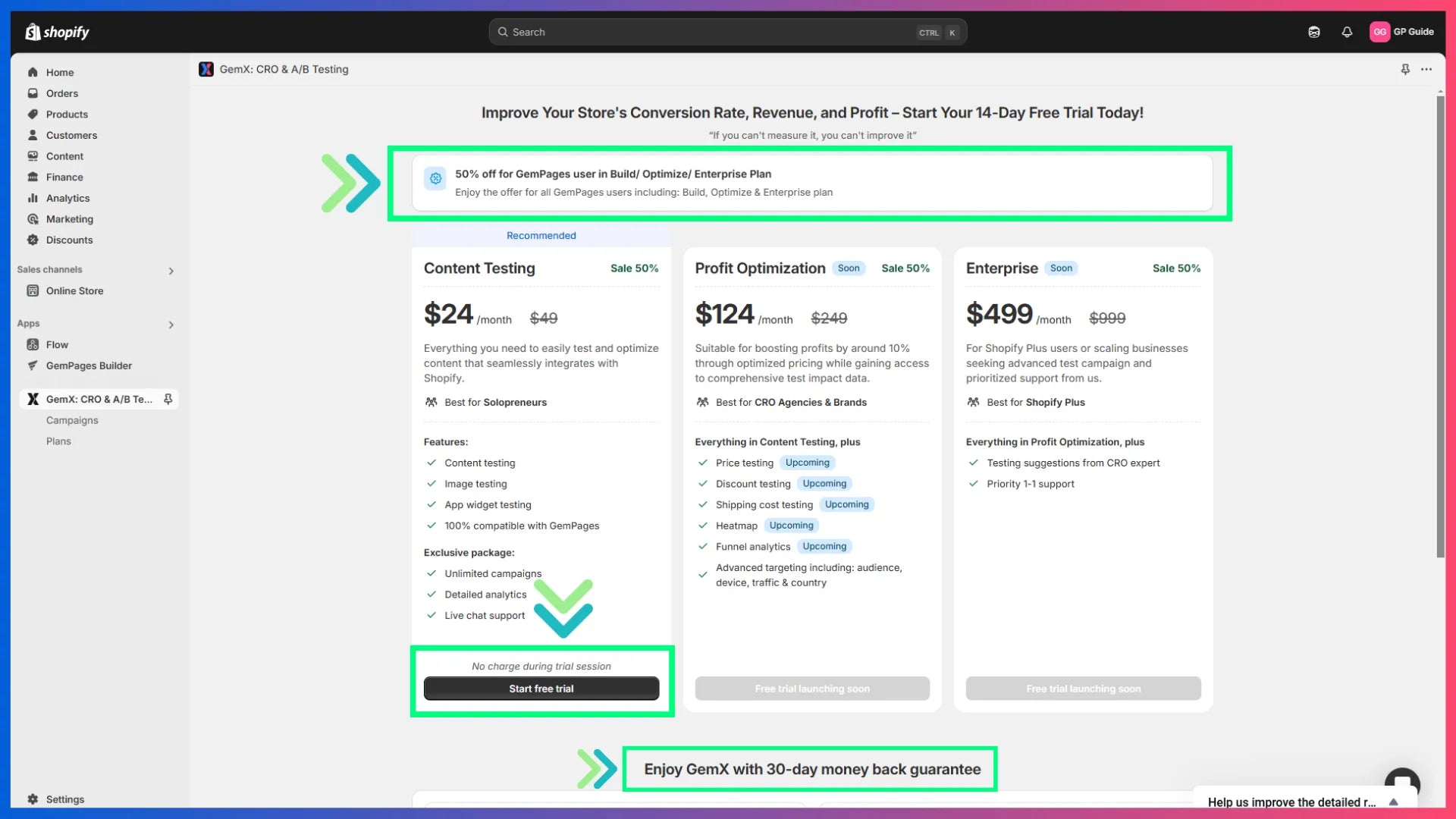Click Upcoming badge next to Funnel analytics
The height and width of the screenshot is (819, 1456).
tap(824, 546)
